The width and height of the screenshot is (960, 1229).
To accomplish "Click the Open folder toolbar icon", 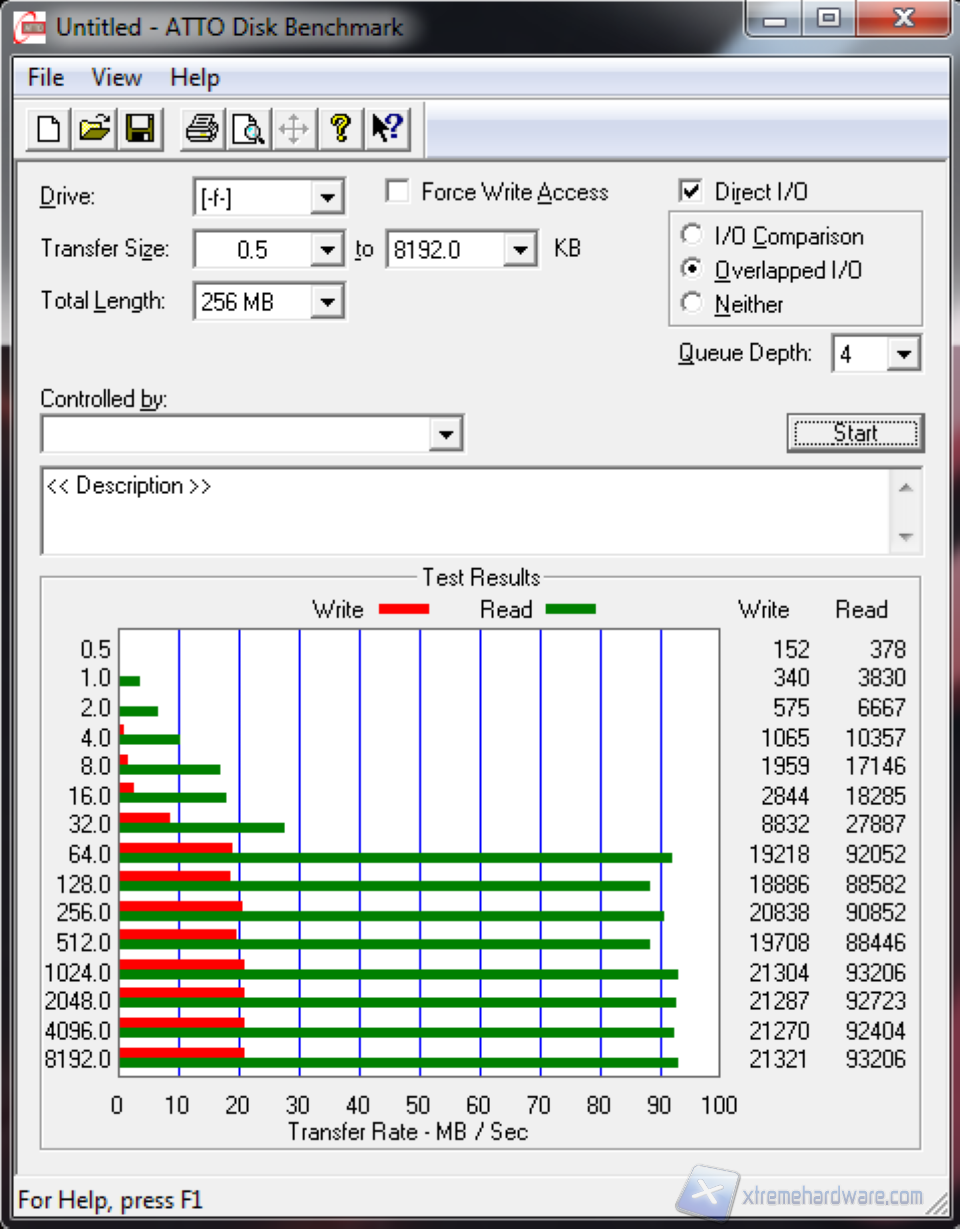I will [x=94, y=129].
